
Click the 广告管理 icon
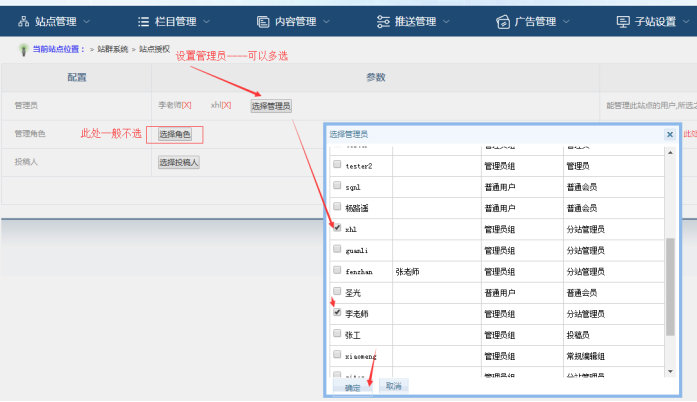click(x=503, y=20)
